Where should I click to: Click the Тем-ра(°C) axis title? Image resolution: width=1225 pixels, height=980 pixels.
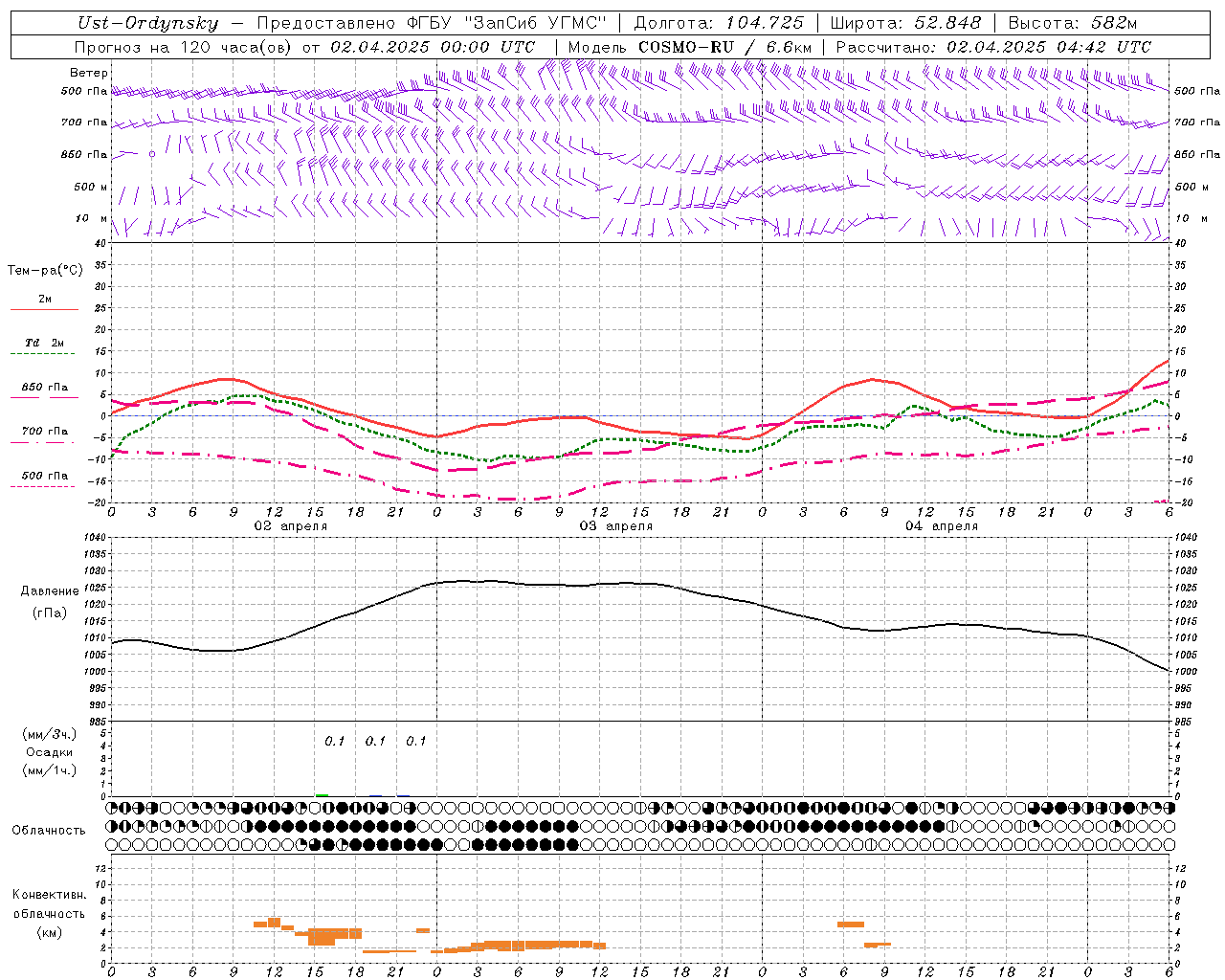coord(45,271)
